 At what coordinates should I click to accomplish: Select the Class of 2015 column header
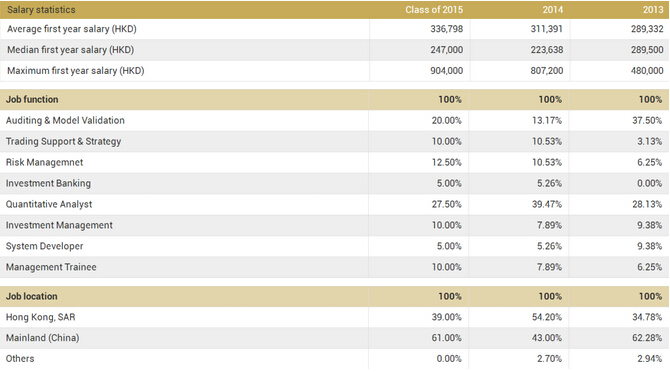(x=434, y=9)
